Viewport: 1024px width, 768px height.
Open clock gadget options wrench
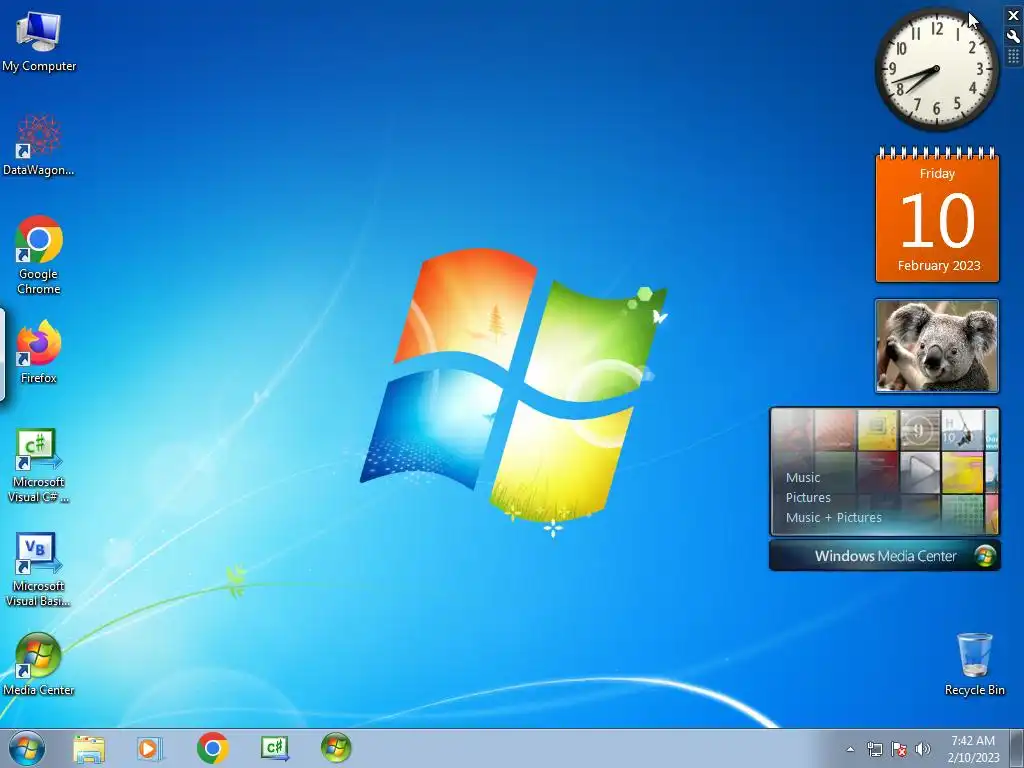pyautogui.click(x=1014, y=37)
